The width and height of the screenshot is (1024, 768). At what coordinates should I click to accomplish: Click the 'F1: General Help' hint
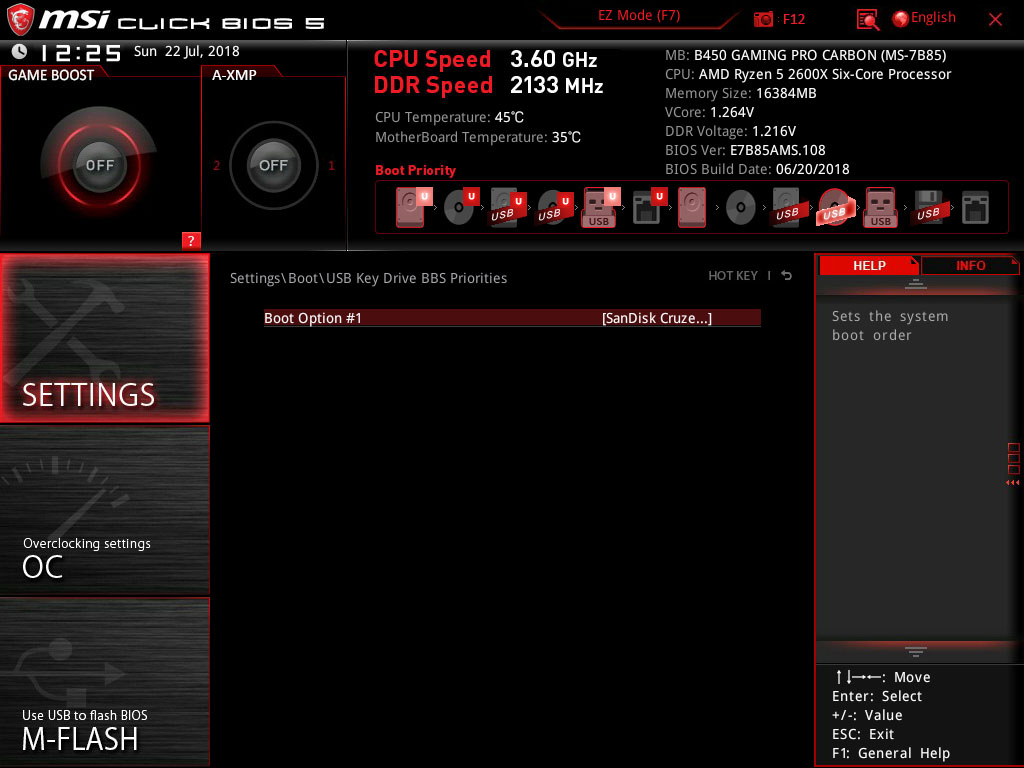pyautogui.click(x=891, y=753)
